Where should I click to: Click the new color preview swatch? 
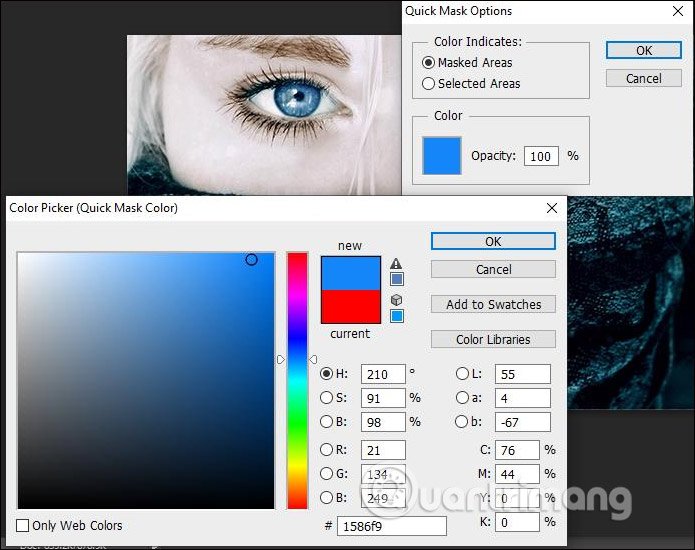[x=351, y=273]
